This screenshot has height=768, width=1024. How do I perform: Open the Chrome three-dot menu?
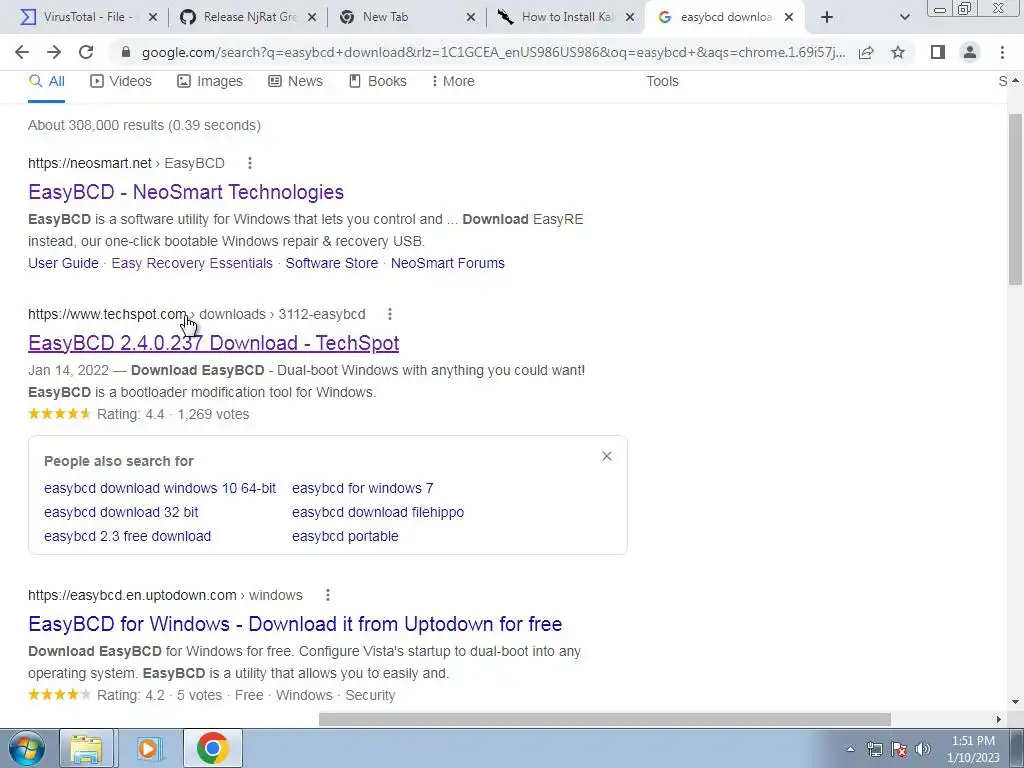point(1002,52)
